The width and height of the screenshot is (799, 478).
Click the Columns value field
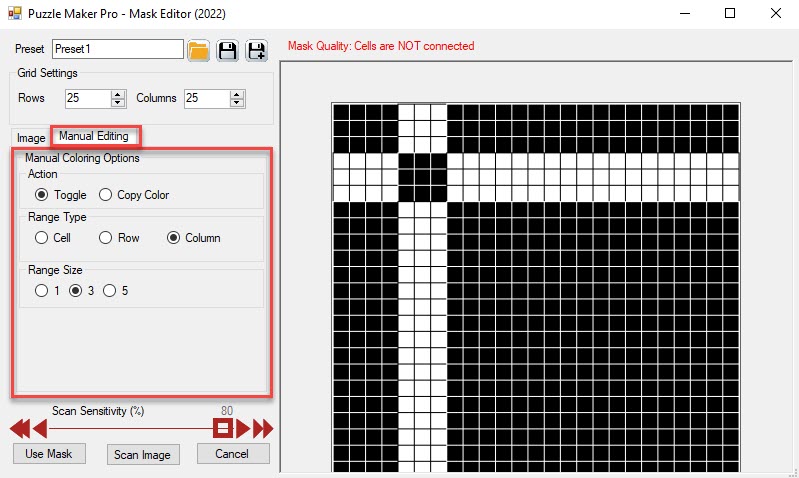207,98
